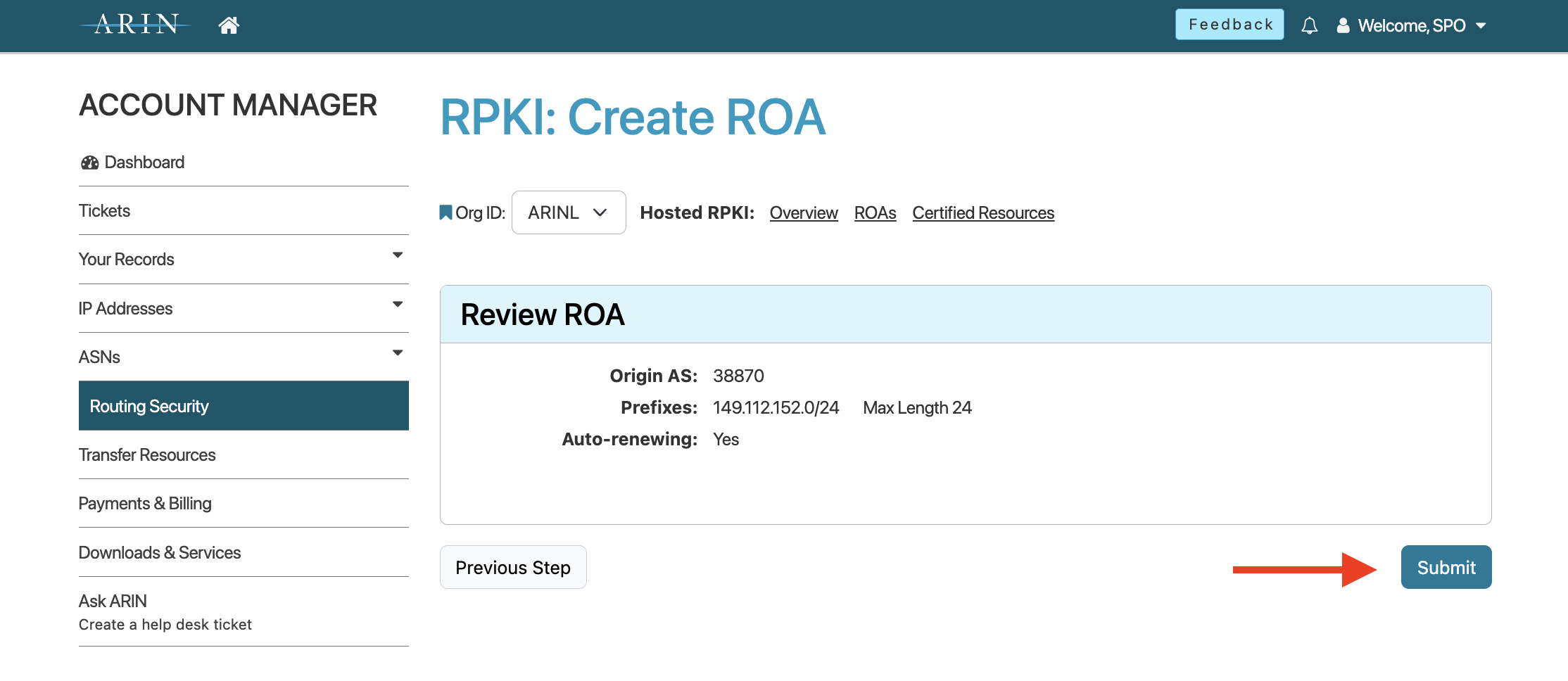The image size is (1568, 681).
Task: Go back with Previous Step button
Action: [513, 567]
